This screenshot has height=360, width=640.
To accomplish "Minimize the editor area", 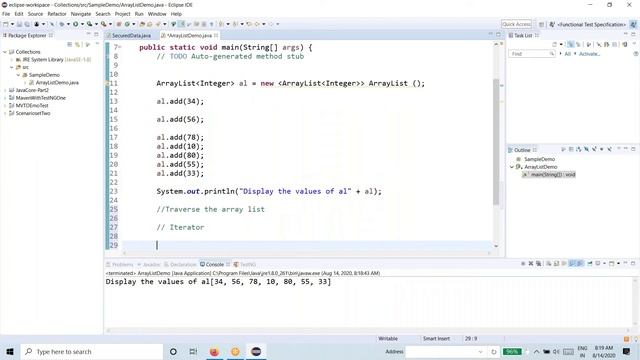I will pyautogui.click(x=491, y=35).
